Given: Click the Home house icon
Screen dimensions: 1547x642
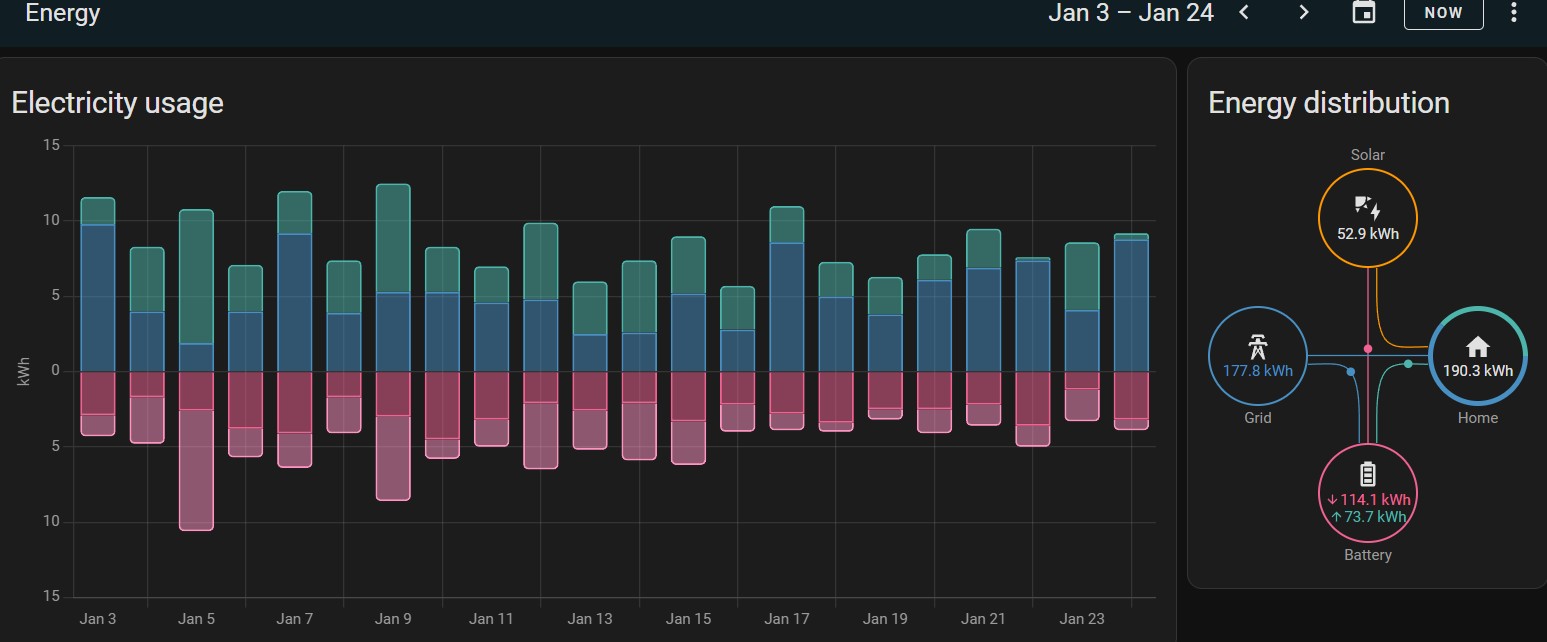Looking at the screenshot, I should pos(1477,347).
